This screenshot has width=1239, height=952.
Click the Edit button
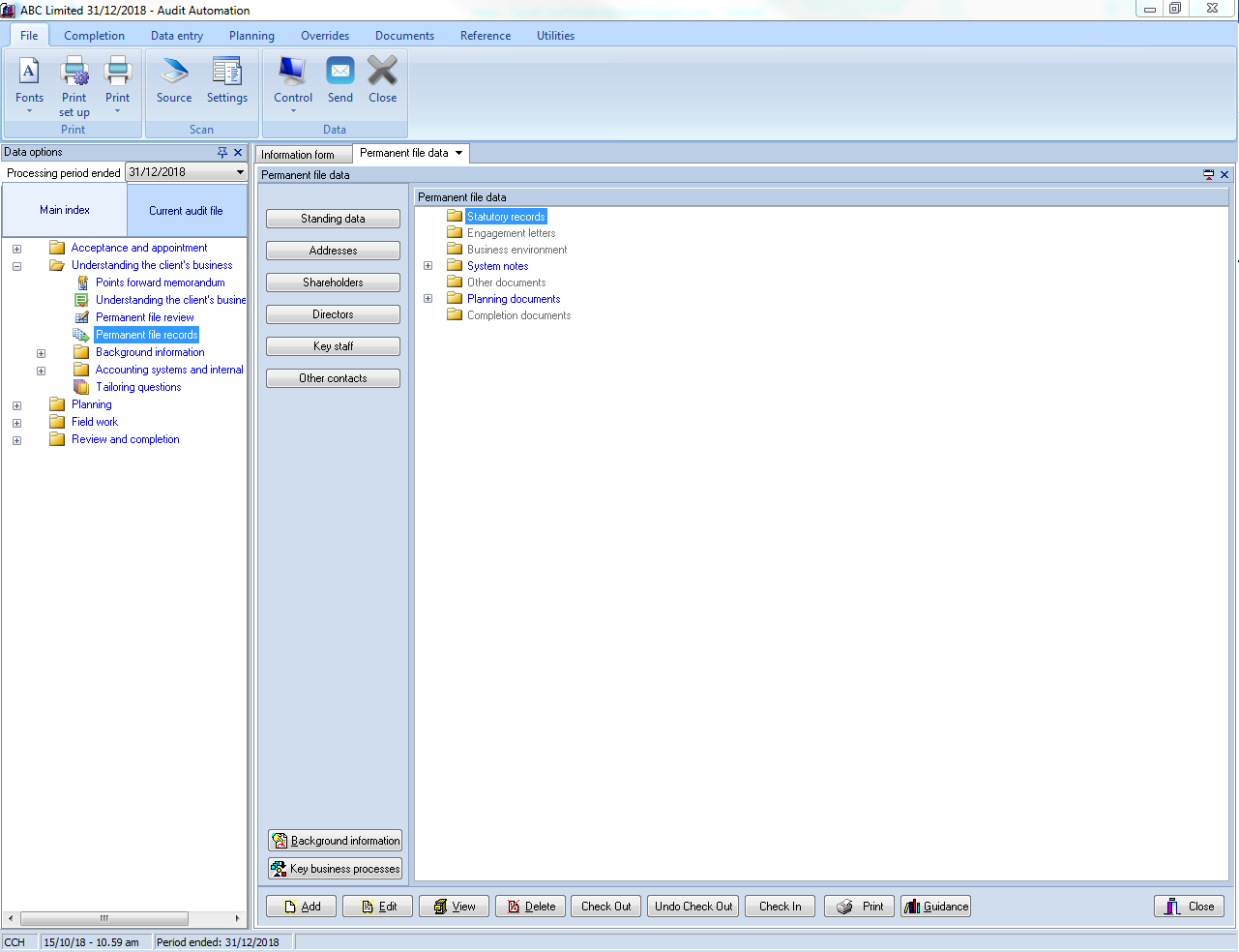(377, 907)
